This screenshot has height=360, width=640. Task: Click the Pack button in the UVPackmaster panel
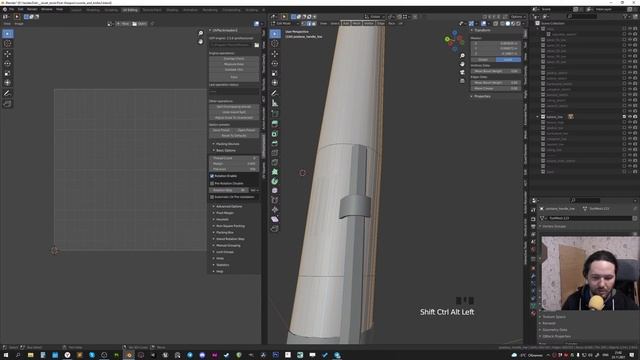point(234,77)
